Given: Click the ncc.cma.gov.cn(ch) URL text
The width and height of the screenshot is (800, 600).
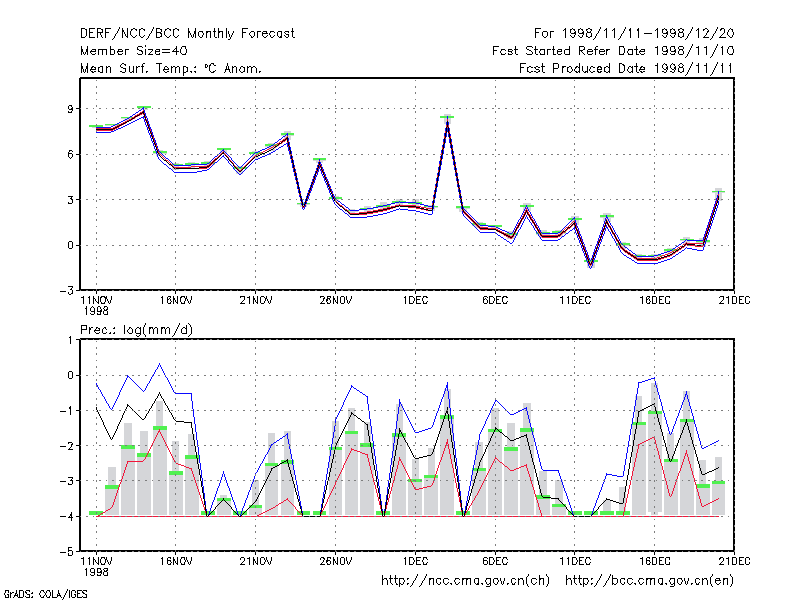Looking at the screenshot, I should [465, 581].
